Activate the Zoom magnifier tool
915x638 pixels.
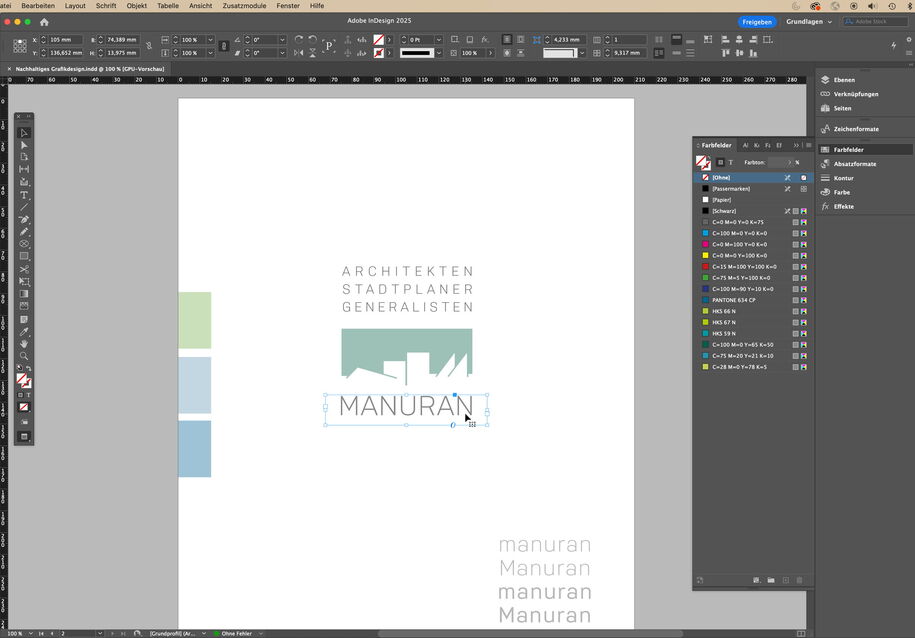(x=25, y=356)
